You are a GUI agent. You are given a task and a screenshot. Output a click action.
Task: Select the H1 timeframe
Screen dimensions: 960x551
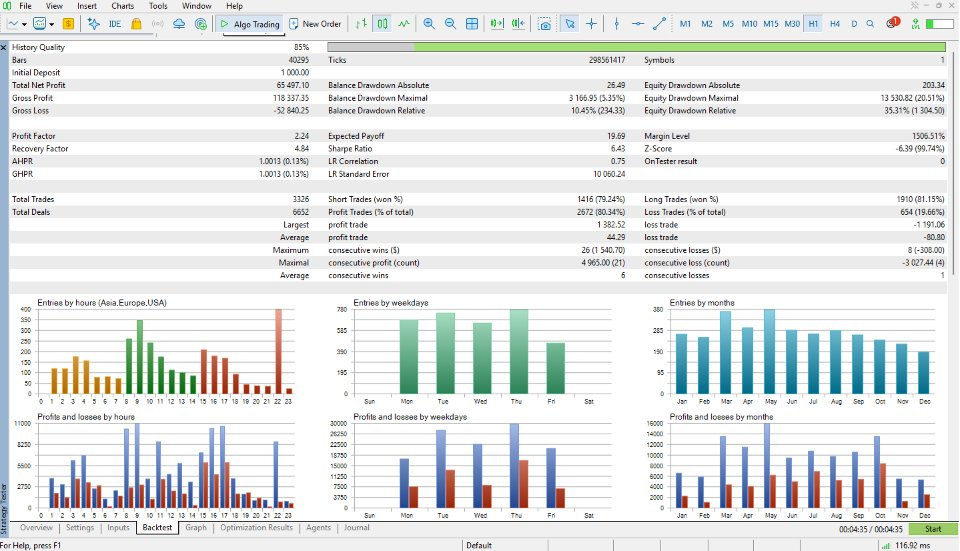pyautogui.click(x=813, y=24)
